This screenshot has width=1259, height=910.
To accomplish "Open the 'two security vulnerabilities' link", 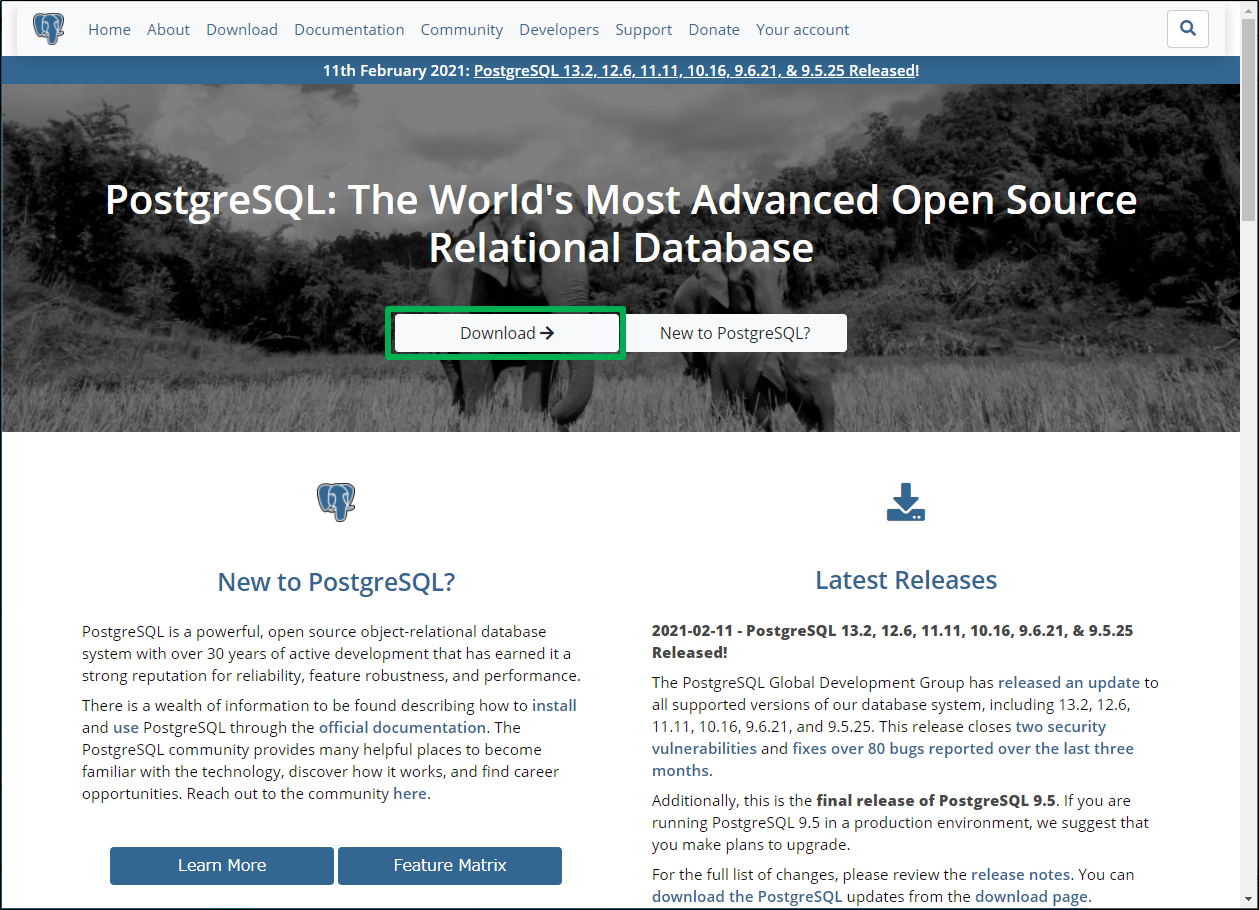I will click(x=879, y=737).
